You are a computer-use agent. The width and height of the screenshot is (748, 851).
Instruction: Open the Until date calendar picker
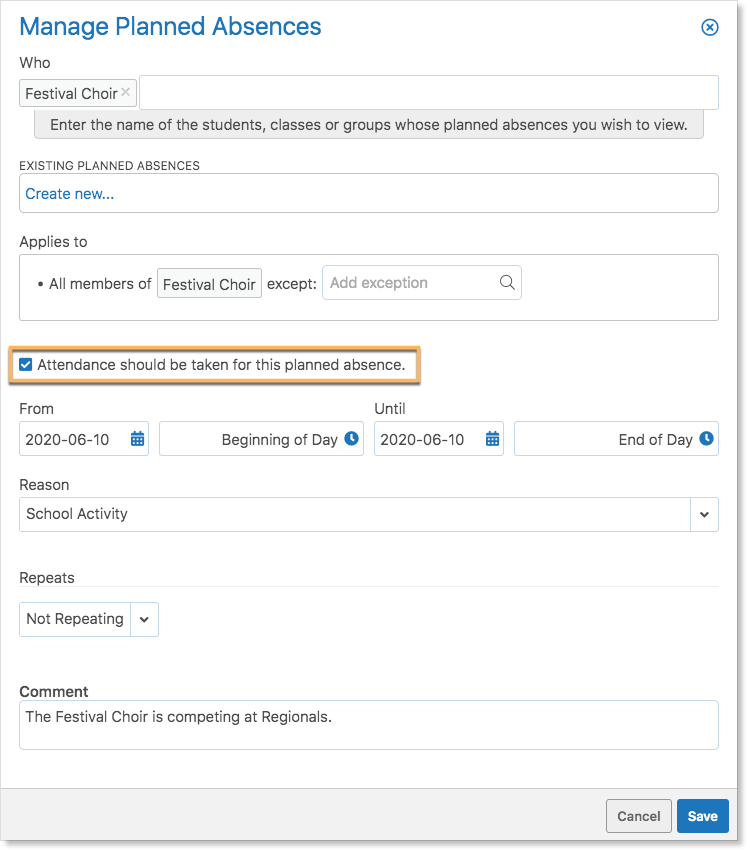492,439
